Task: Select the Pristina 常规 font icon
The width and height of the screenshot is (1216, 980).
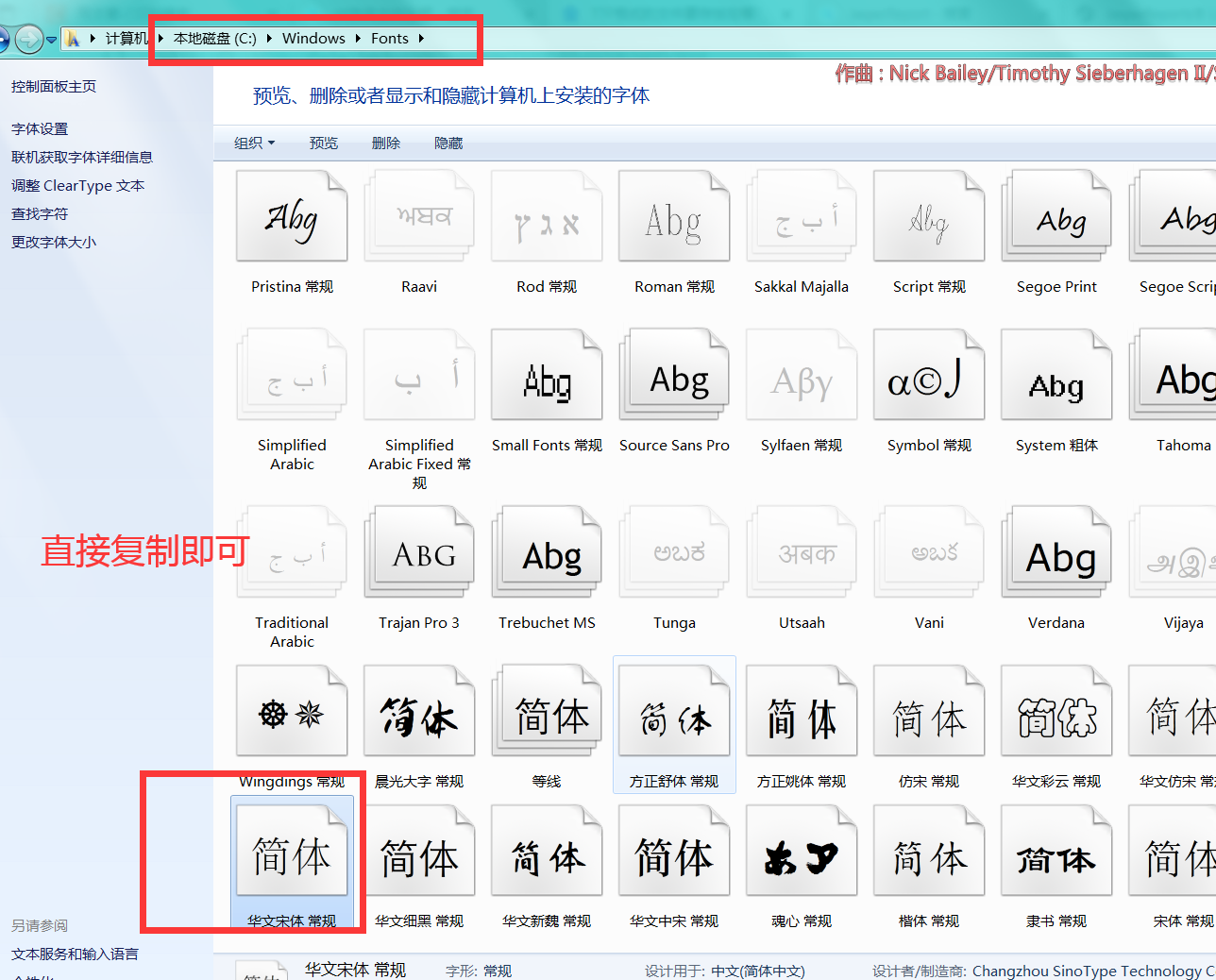Action: coord(292,216)
